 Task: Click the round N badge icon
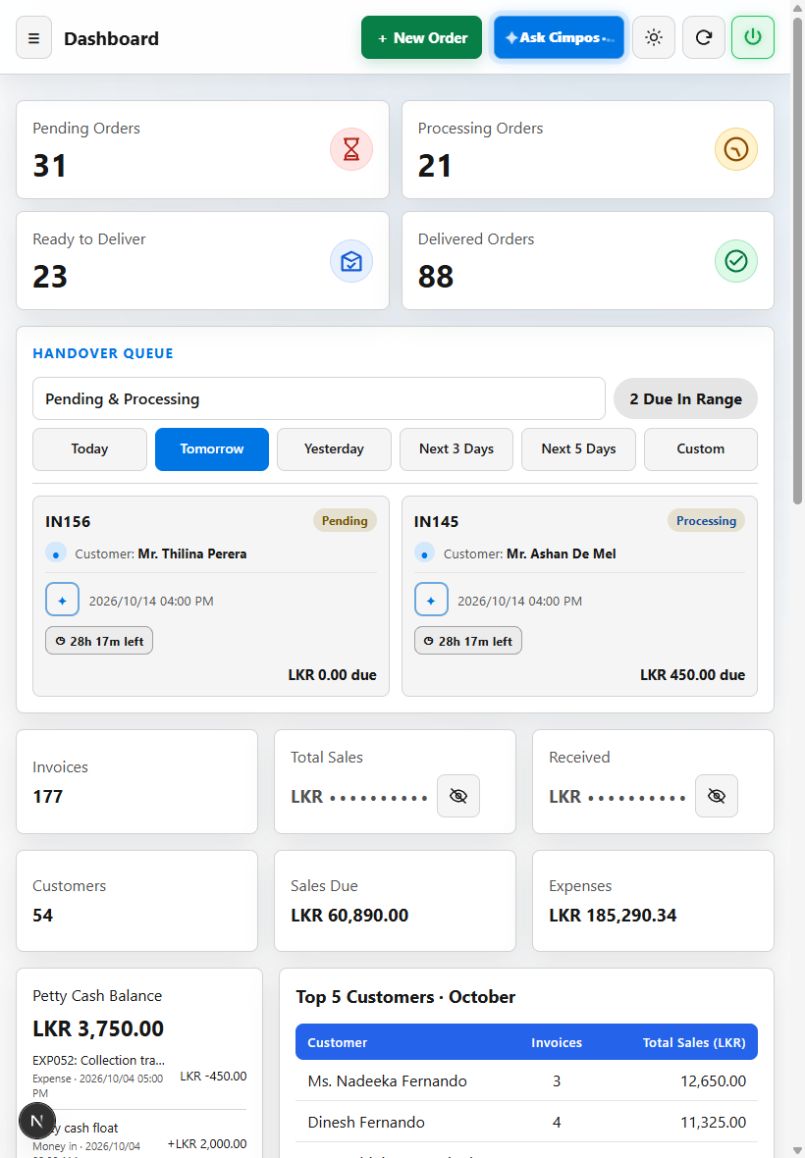point(37,1121)
